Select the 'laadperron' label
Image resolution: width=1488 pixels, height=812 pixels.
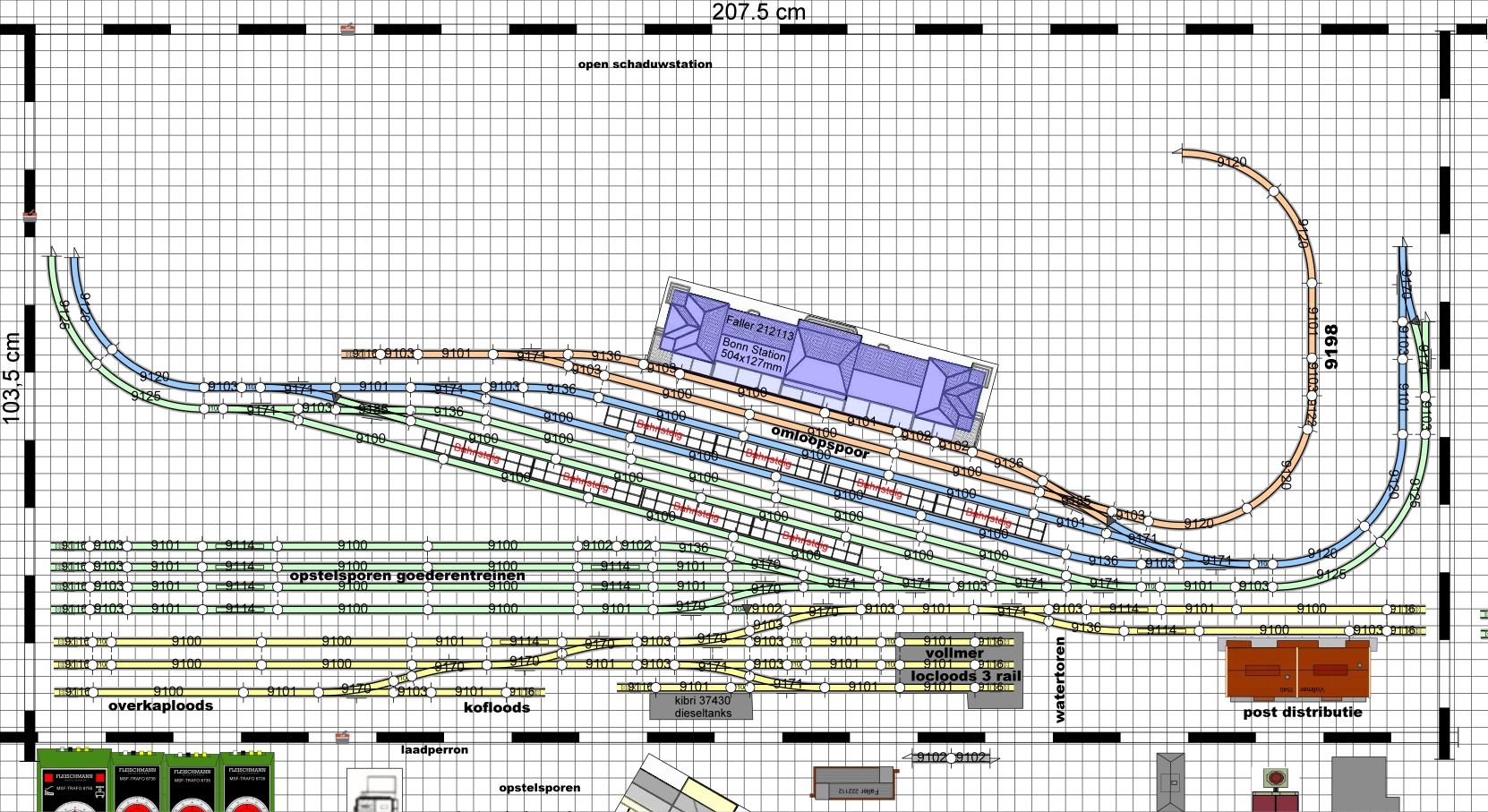434,750
